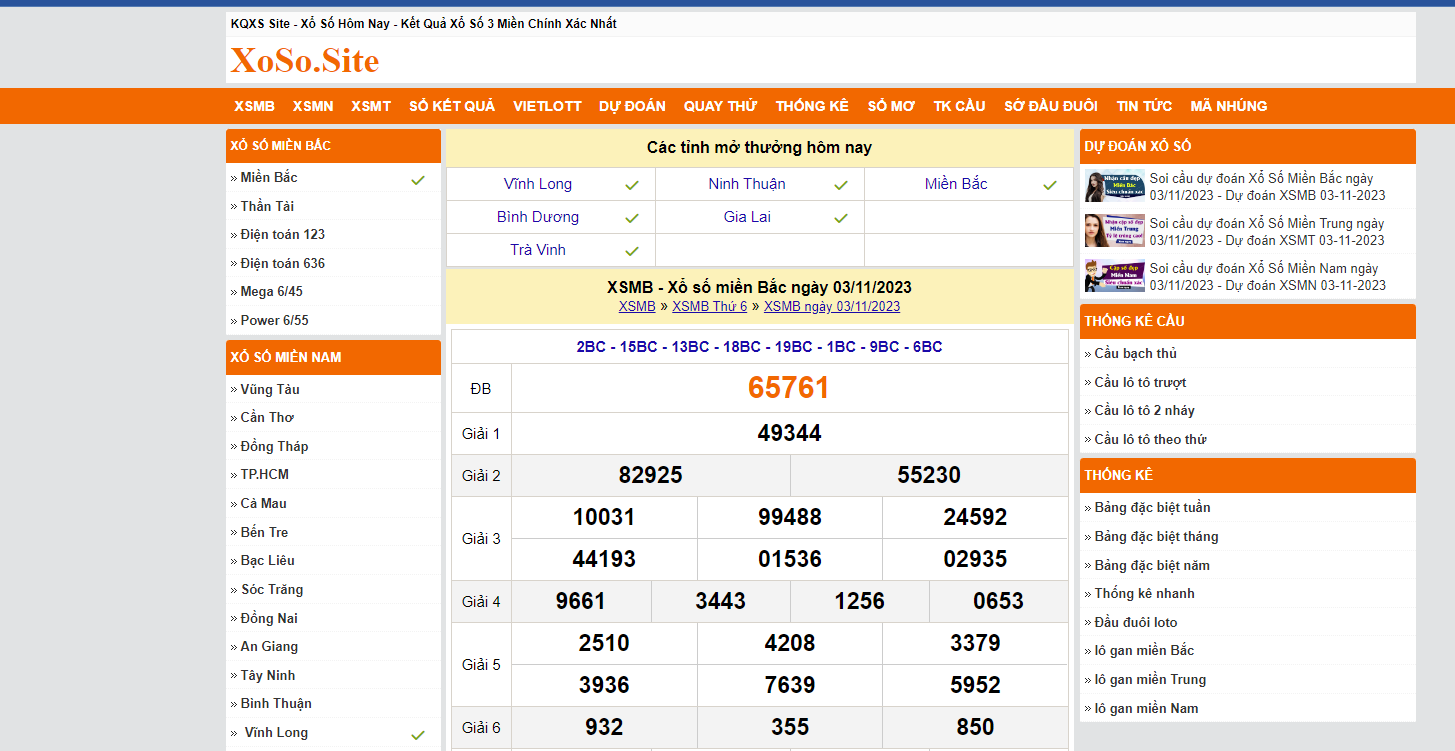This screenshot has height=751, width=1455.
Task: Click the green checkmark beside Vĩnh Long
Action: point(632,185)
